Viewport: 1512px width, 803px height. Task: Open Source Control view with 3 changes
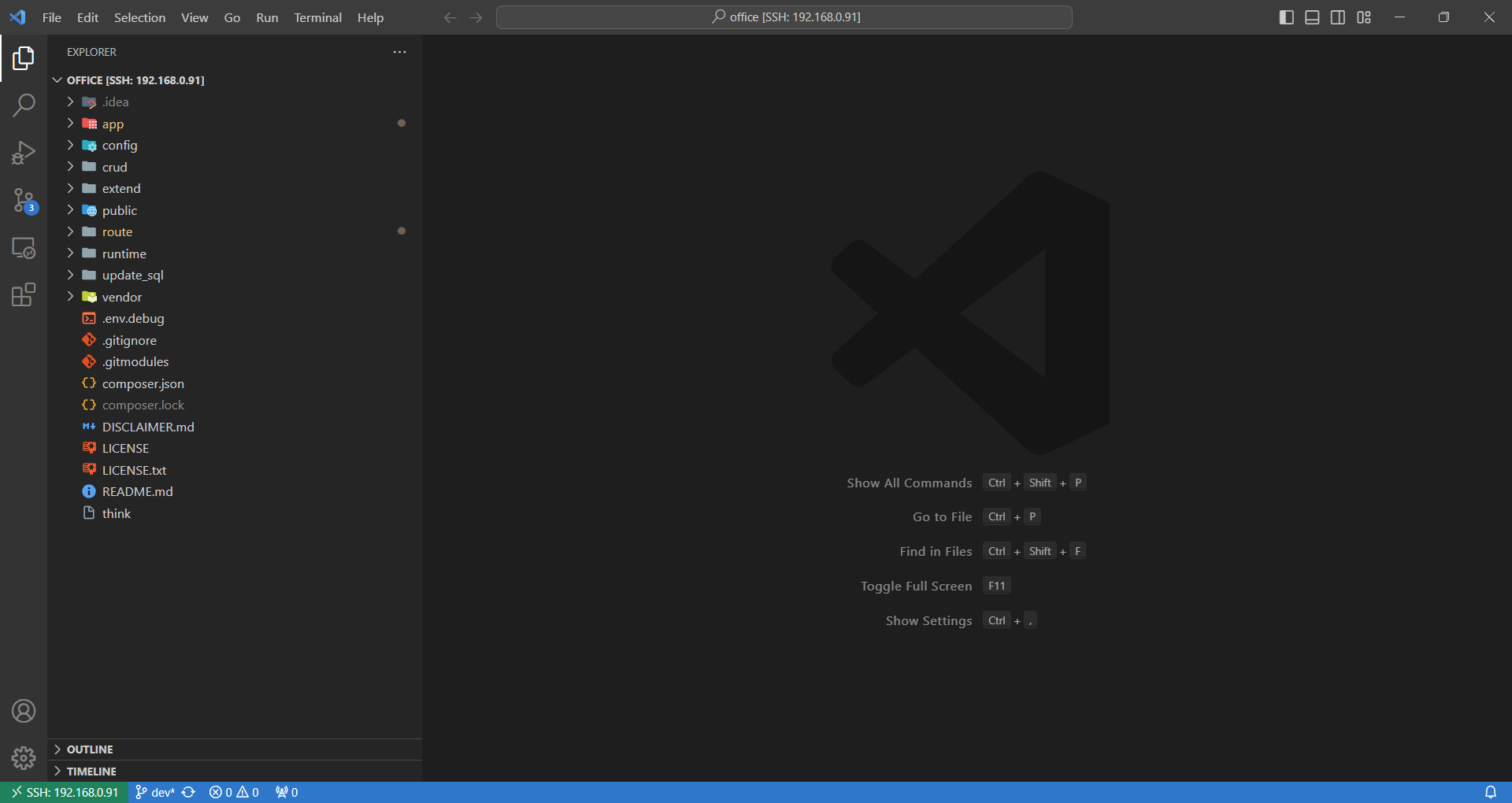click(24, 200)
